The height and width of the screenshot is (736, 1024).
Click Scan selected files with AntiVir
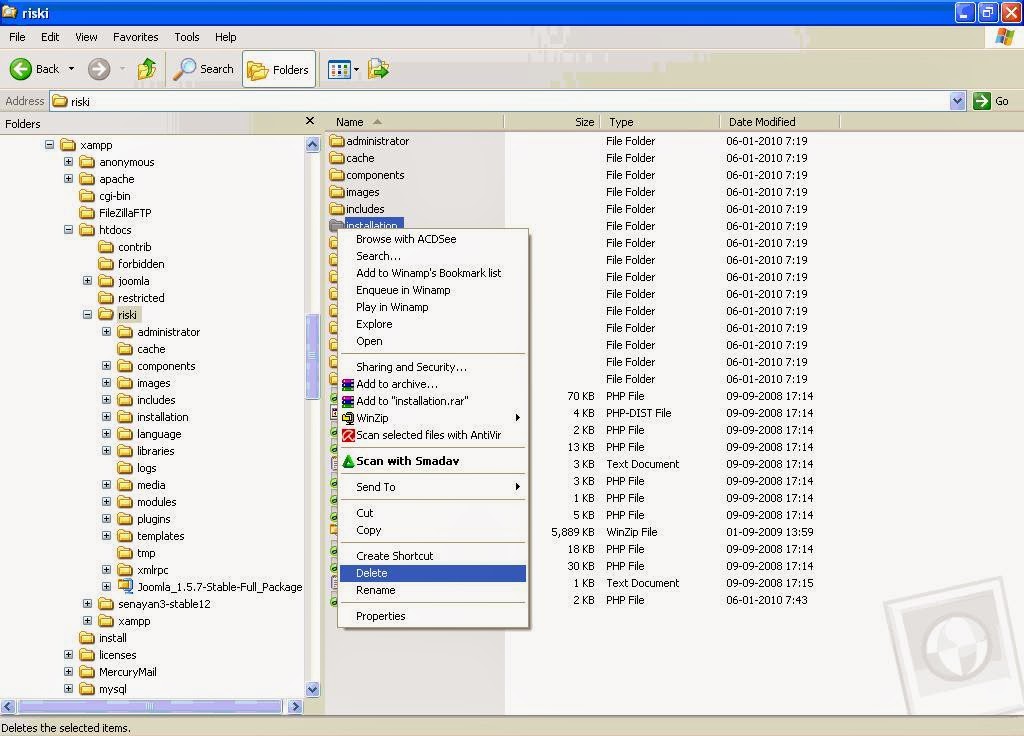(433, 435)
